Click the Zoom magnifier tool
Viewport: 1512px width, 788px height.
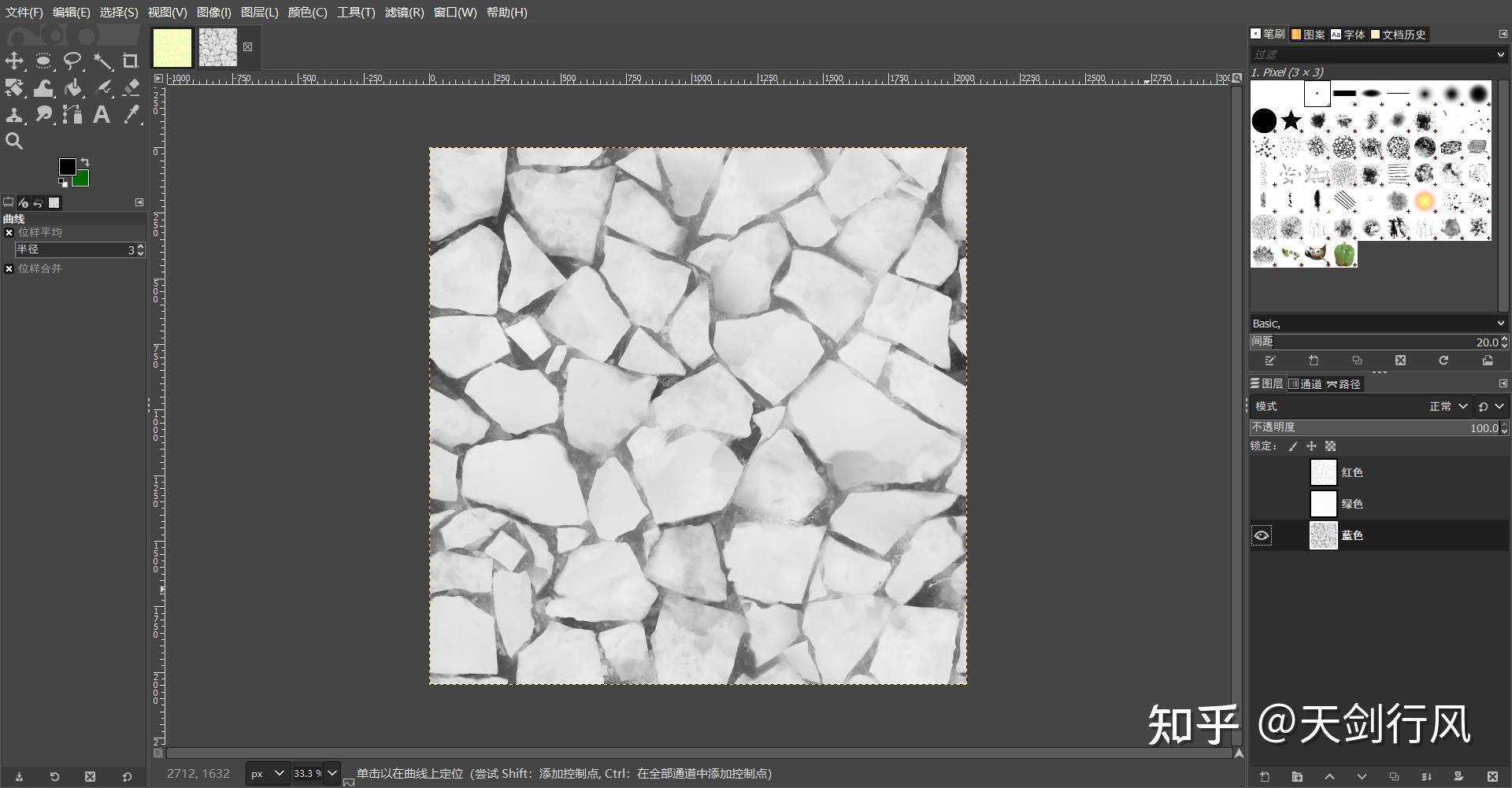14,142
